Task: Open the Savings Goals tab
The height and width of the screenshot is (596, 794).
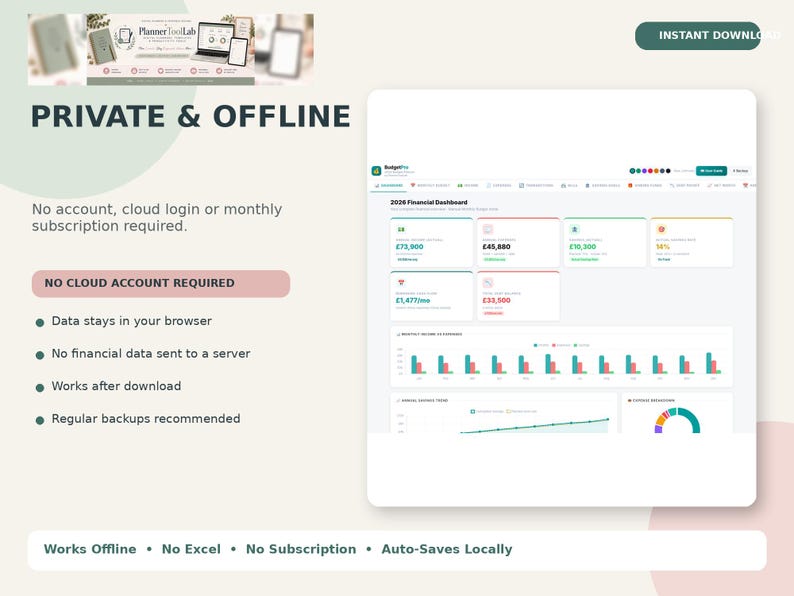Action: coord(603,185)
